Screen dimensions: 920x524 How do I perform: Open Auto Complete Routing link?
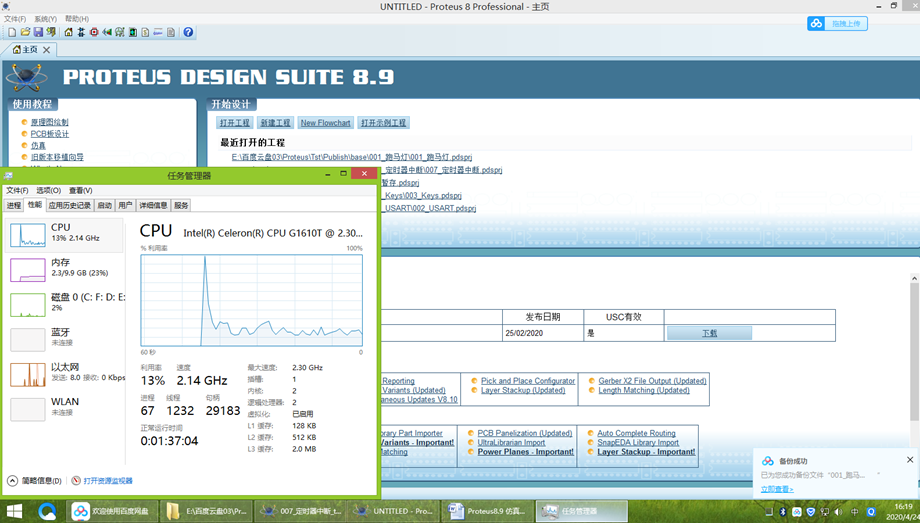(636, 433)
